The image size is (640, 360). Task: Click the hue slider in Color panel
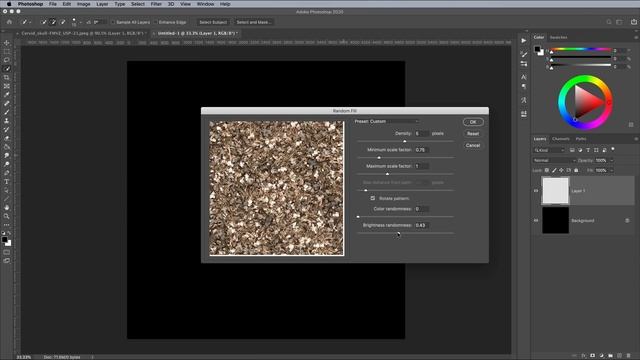pos(580,50)
